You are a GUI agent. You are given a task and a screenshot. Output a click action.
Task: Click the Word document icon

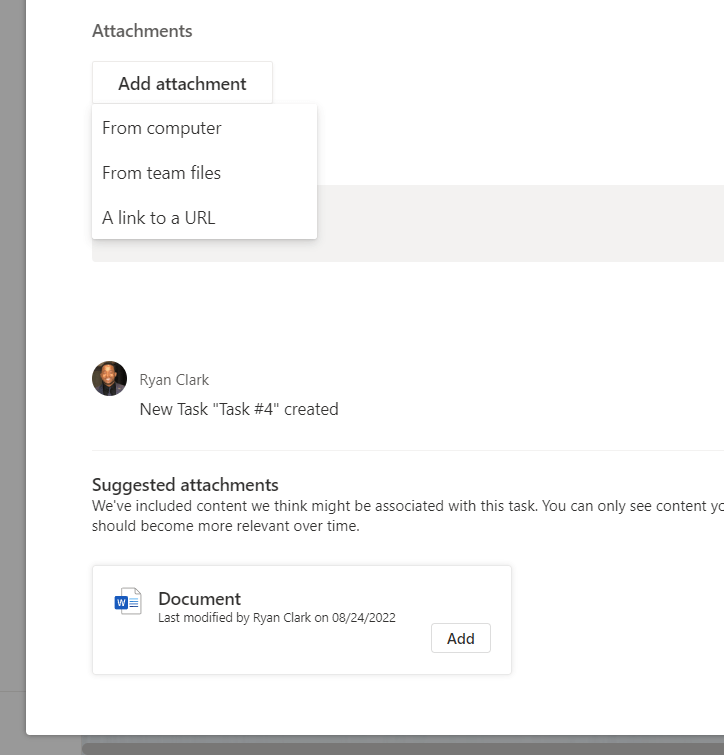(x=128, y=601)
